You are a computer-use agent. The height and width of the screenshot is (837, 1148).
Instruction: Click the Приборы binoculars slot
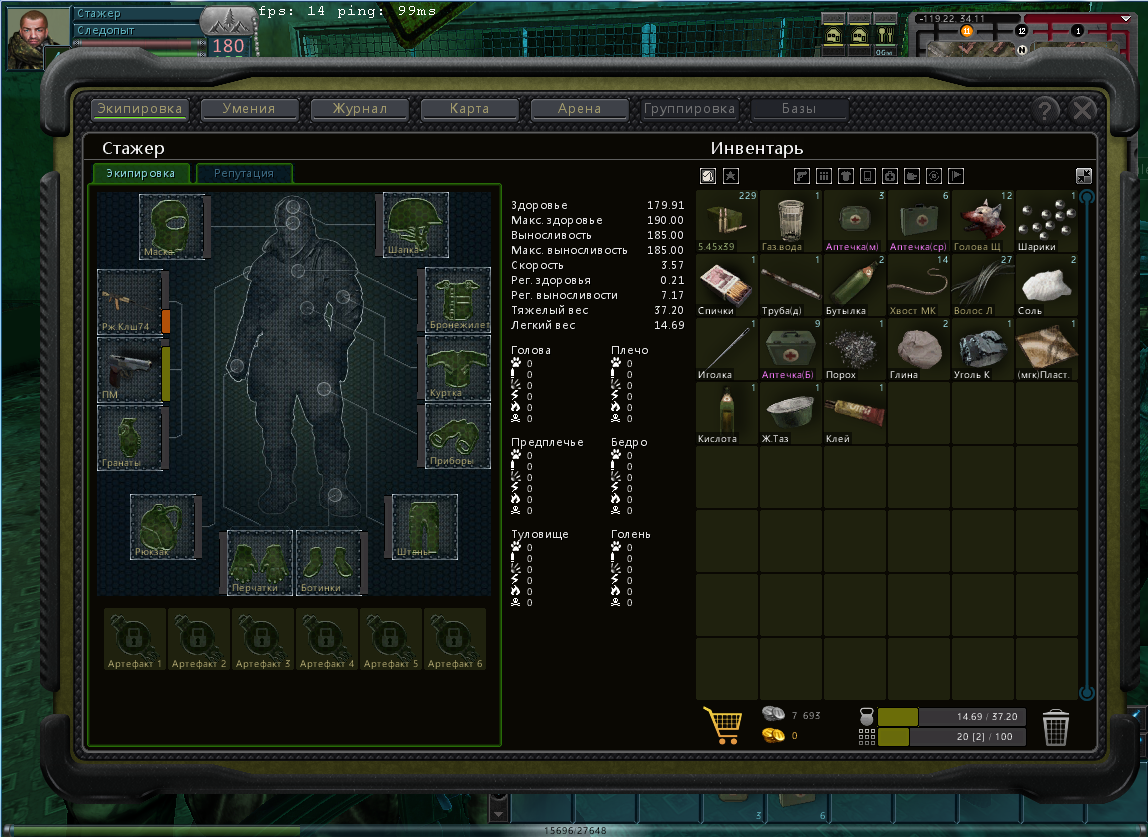click(x=458, y=436)
